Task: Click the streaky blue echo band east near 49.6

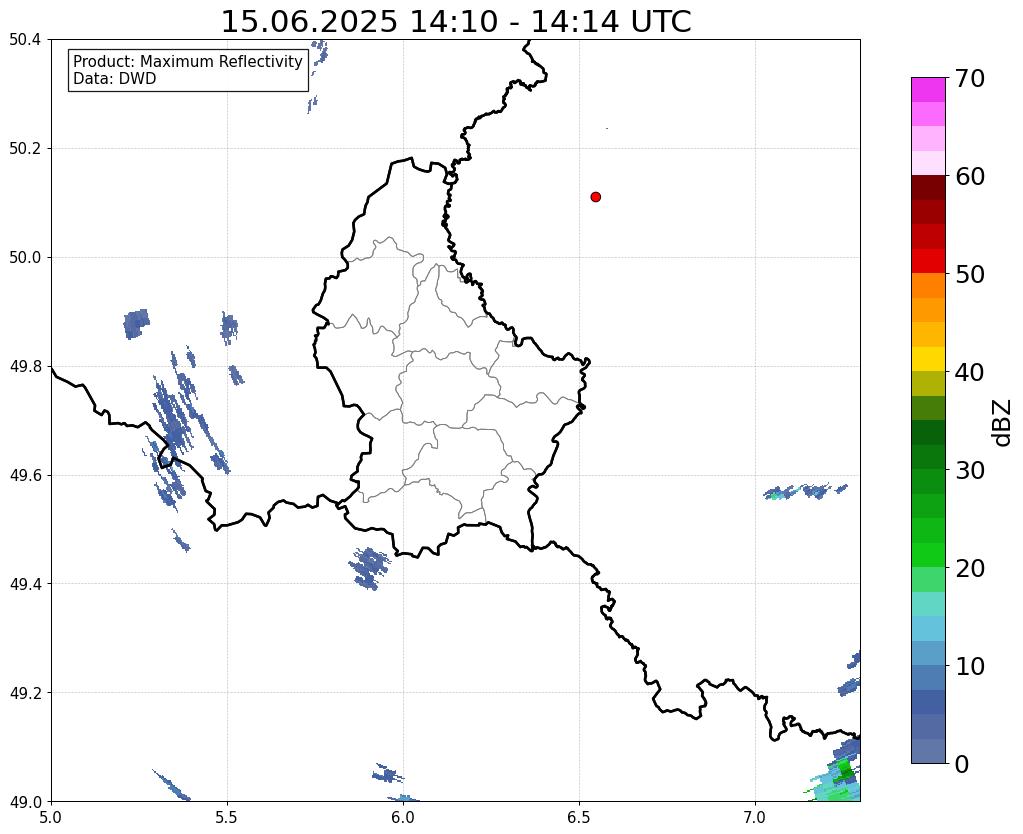Action: coord(804,491)
